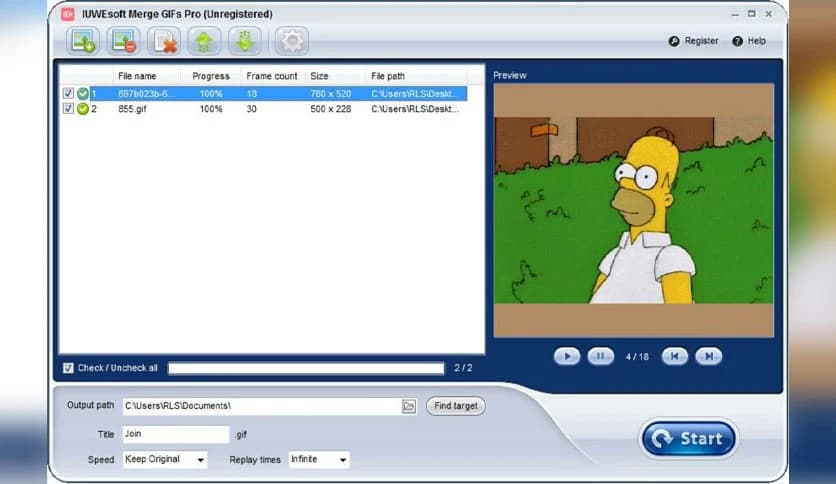Click frame count 18 of row 1
836x484 pixels.
[x=252, y=94]
